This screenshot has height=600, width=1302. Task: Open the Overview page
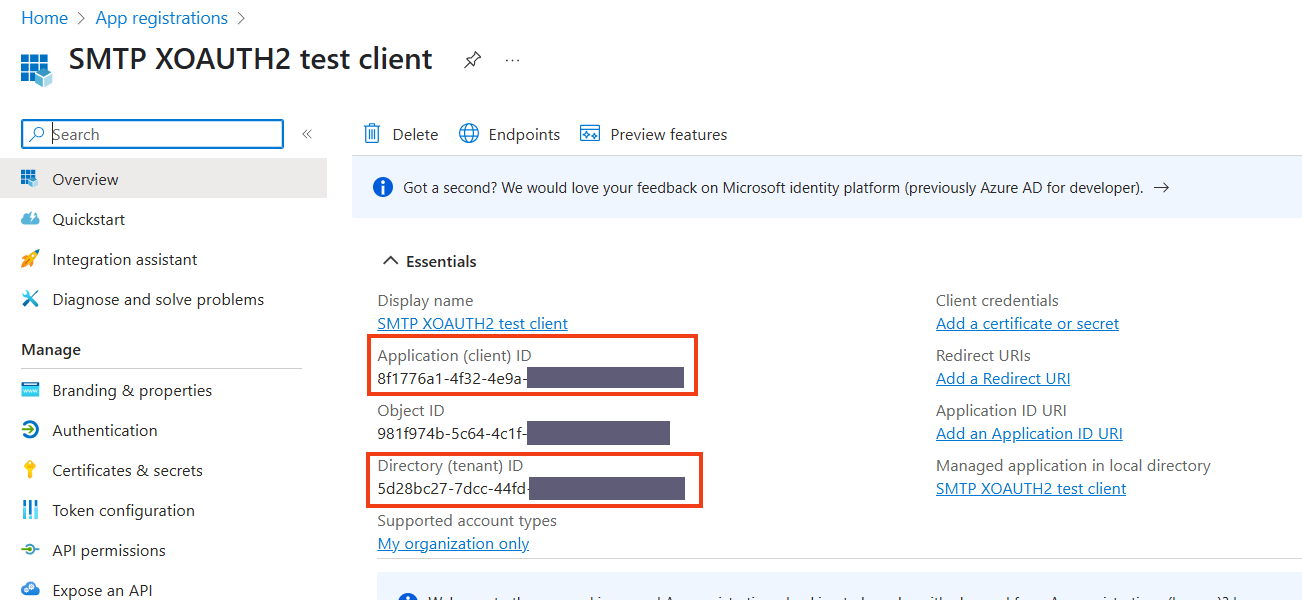[163, 179]
